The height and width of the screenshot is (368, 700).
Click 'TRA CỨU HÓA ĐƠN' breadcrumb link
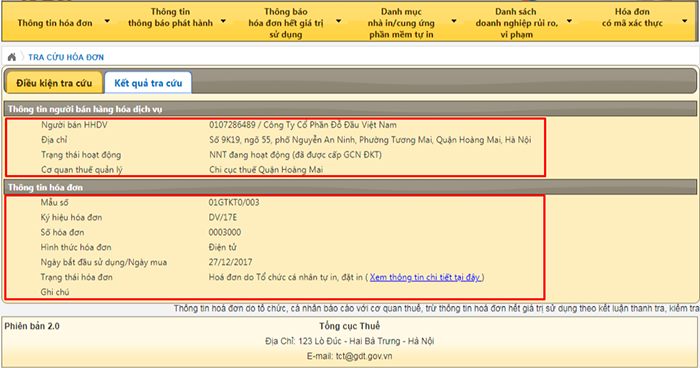pos(66,57)
